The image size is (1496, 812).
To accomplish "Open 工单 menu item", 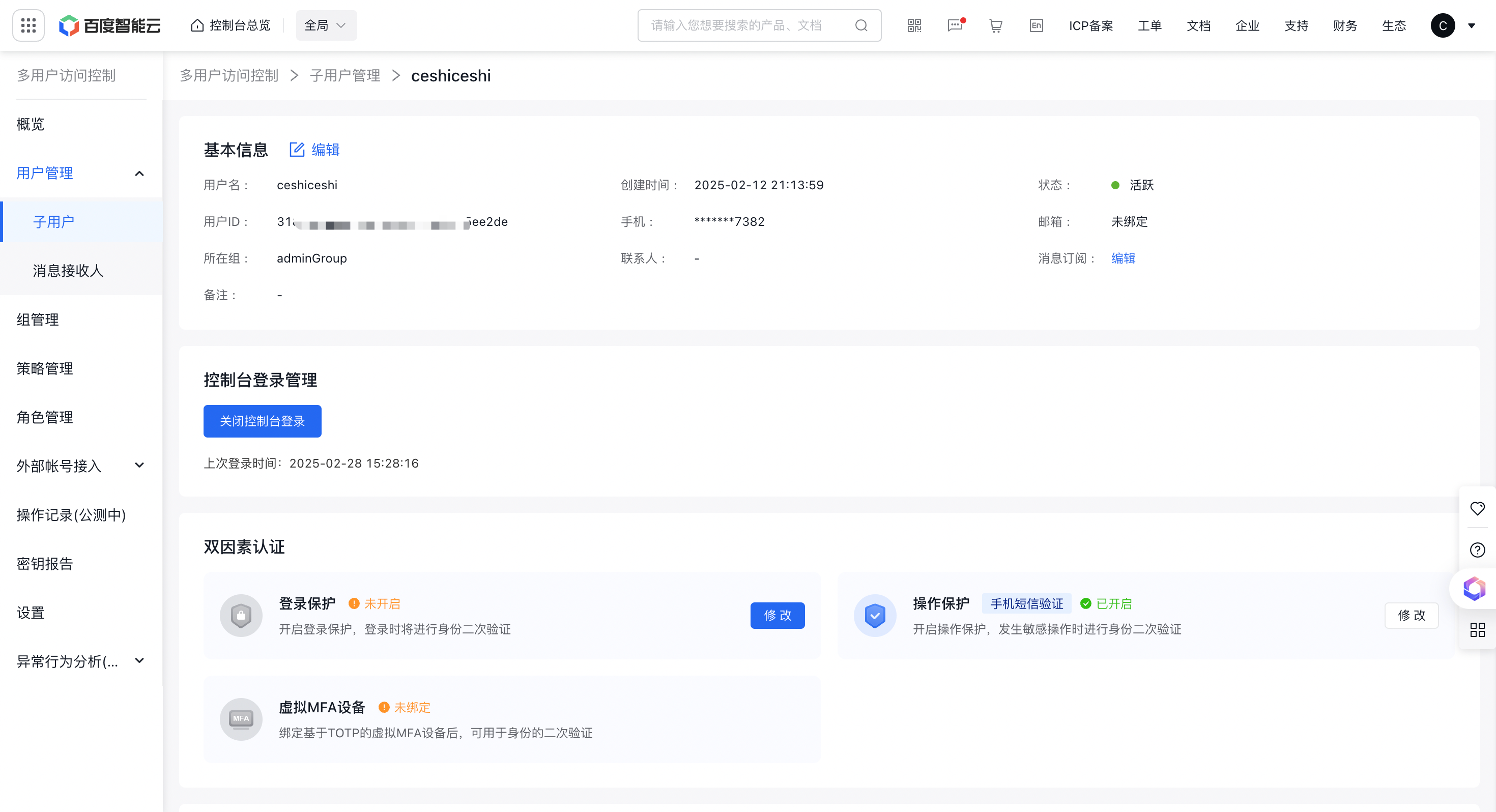I will pos(1149,25).
